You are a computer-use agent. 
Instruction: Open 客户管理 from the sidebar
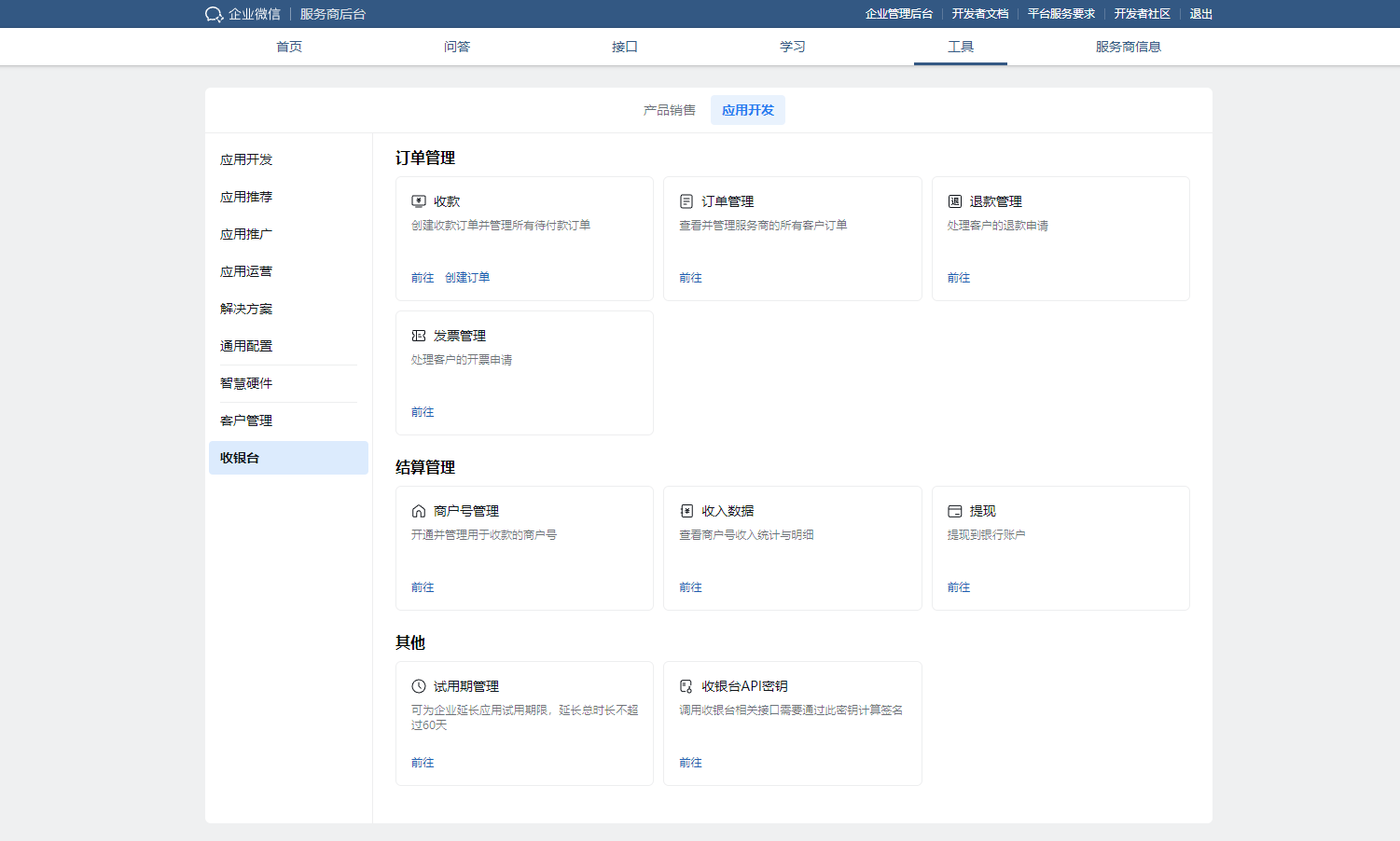pyautogui.click(x=246, y=420)
